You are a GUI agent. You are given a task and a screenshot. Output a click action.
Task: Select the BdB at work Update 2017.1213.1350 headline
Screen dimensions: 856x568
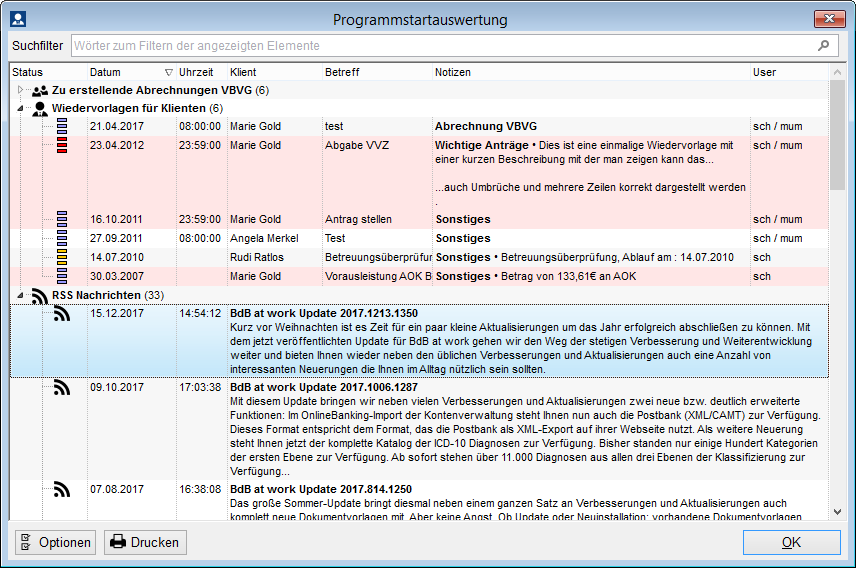coord(324,313)
